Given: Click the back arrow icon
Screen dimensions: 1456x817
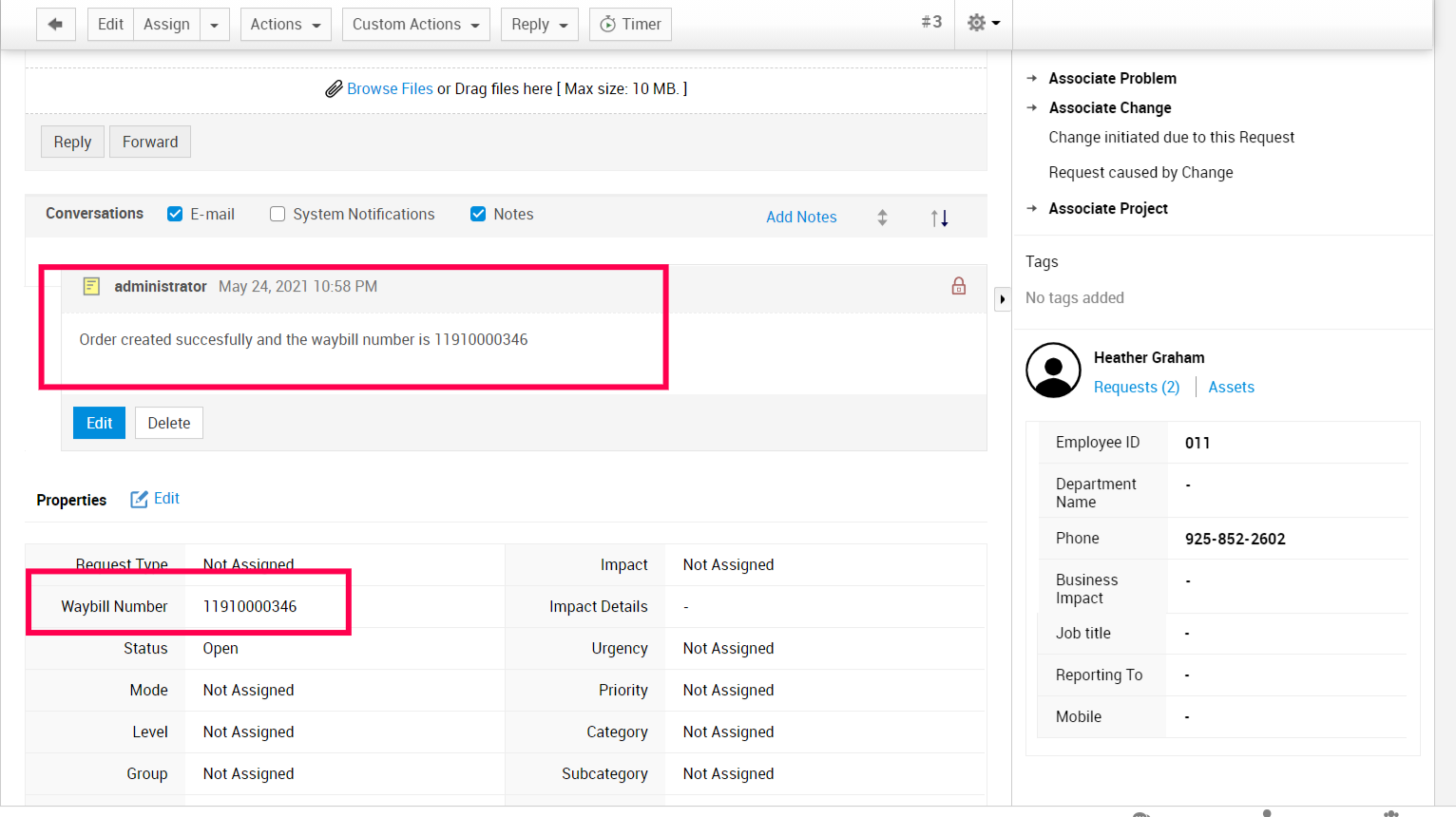Looking at the screenshot, I should [x=55, y=24].
